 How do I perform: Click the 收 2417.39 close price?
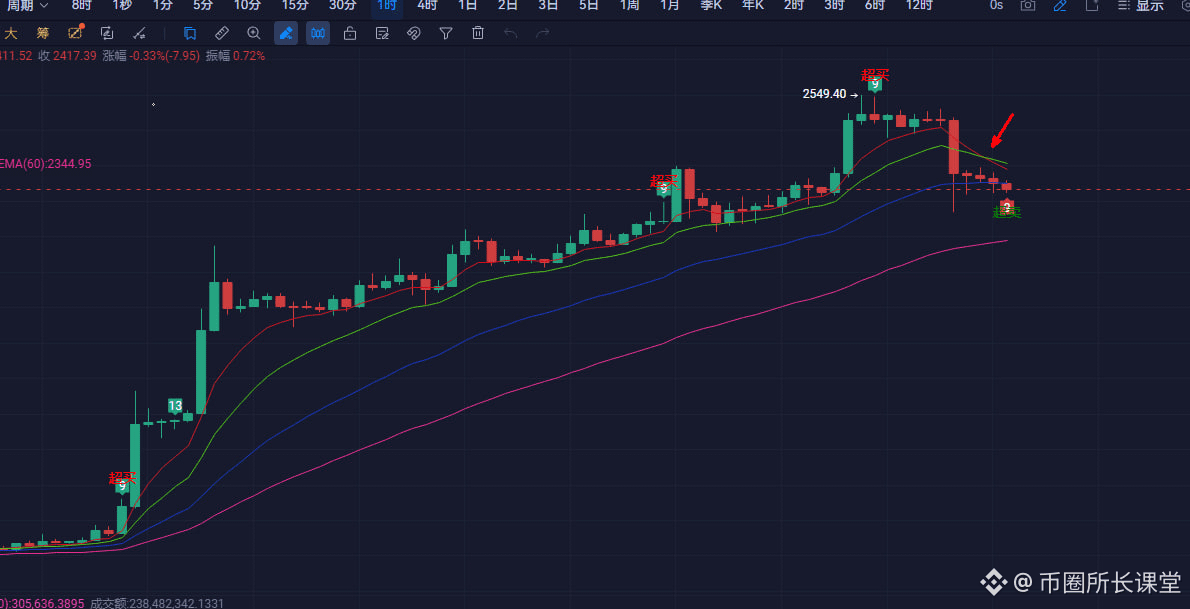(x=68, y=56)
